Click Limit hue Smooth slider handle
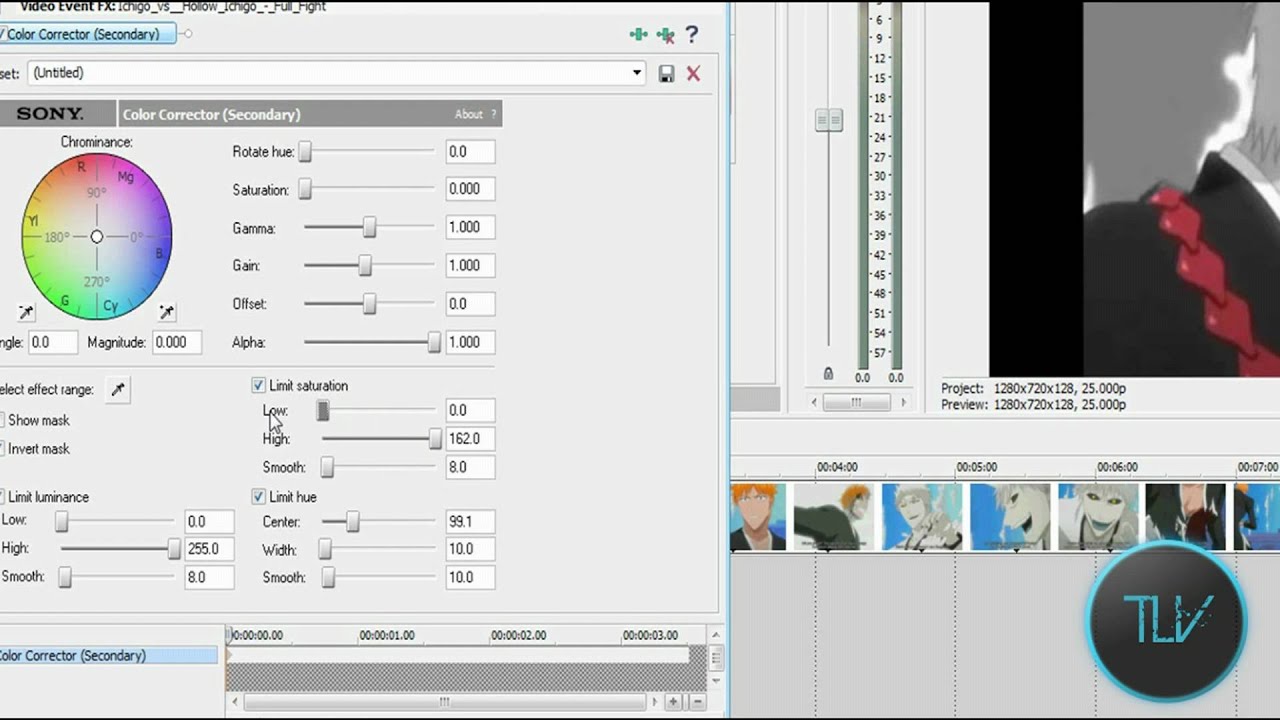The width and height of the screenshot is (1280, 720). [x=328, y=577]
